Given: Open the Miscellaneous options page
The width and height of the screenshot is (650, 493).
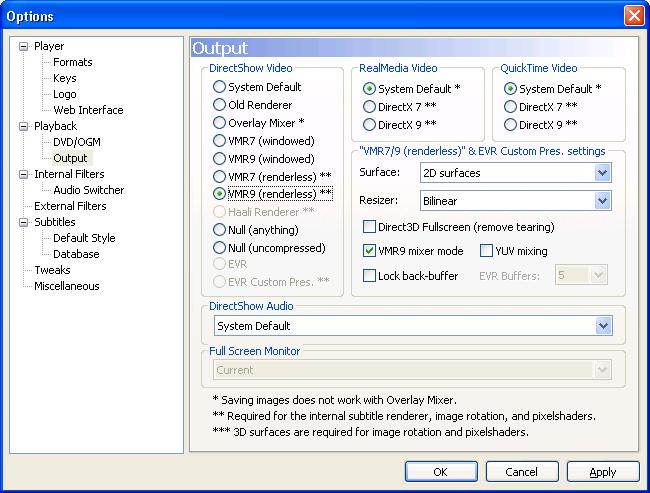Looking at the screenshot, I should [x=67, y=286].
